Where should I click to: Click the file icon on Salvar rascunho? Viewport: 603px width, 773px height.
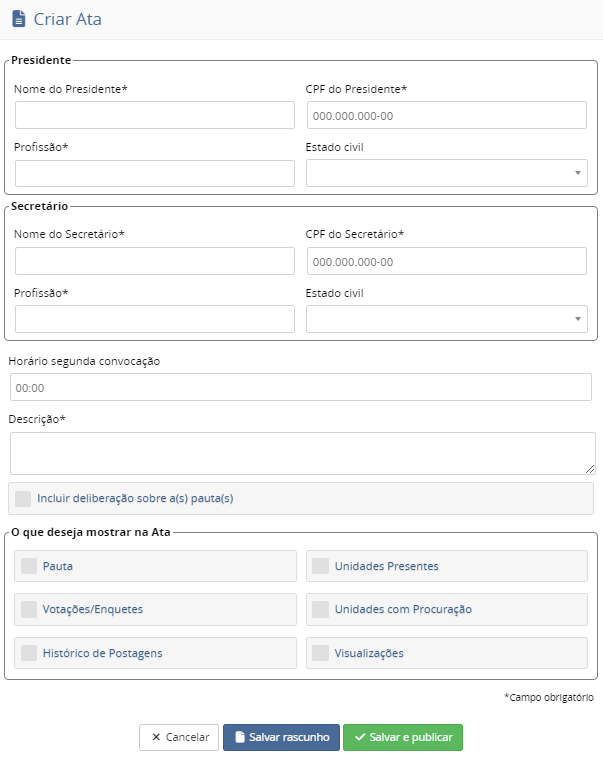tap(240, 738)
